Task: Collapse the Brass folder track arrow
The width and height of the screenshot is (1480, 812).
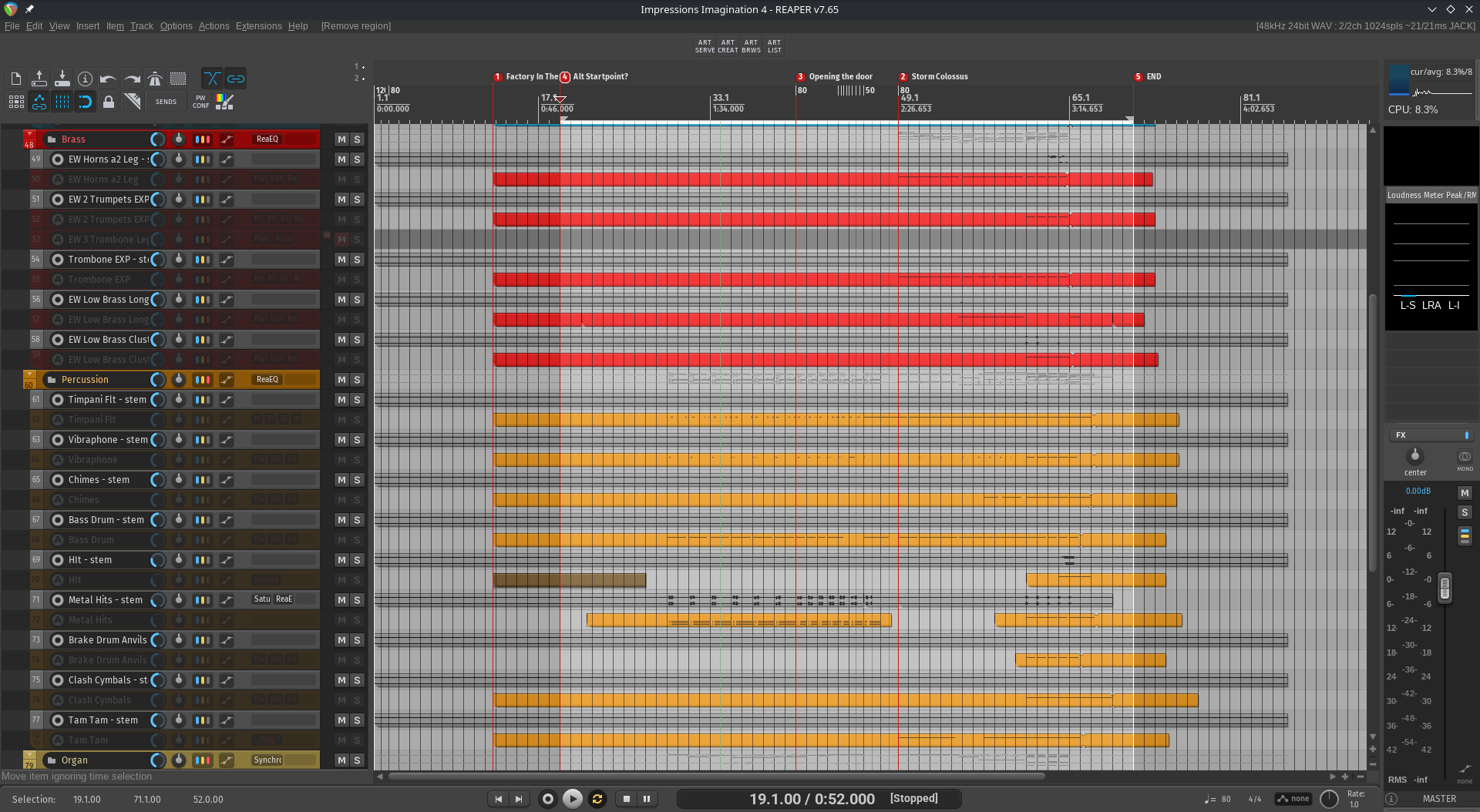Action: [x=29, y=134]
